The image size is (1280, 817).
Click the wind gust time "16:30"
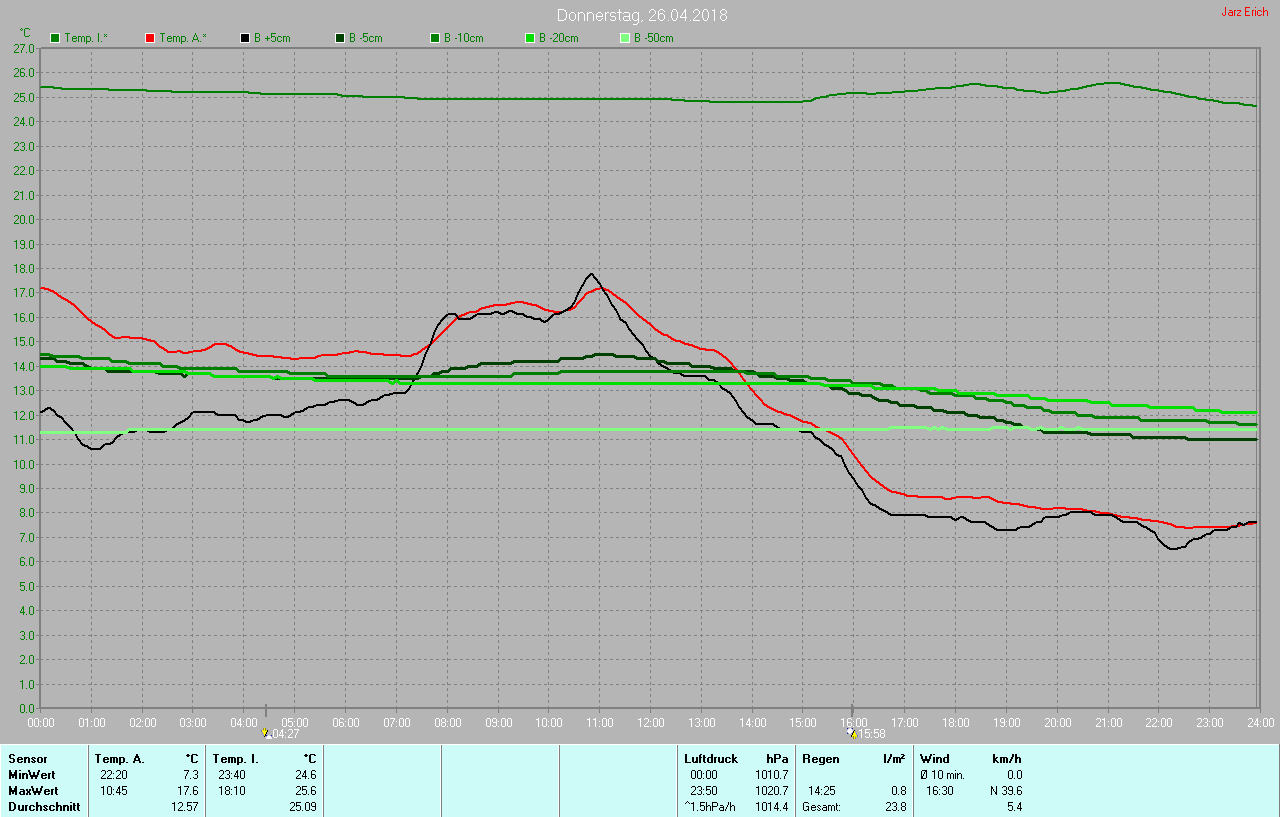[x=940, y=791]
